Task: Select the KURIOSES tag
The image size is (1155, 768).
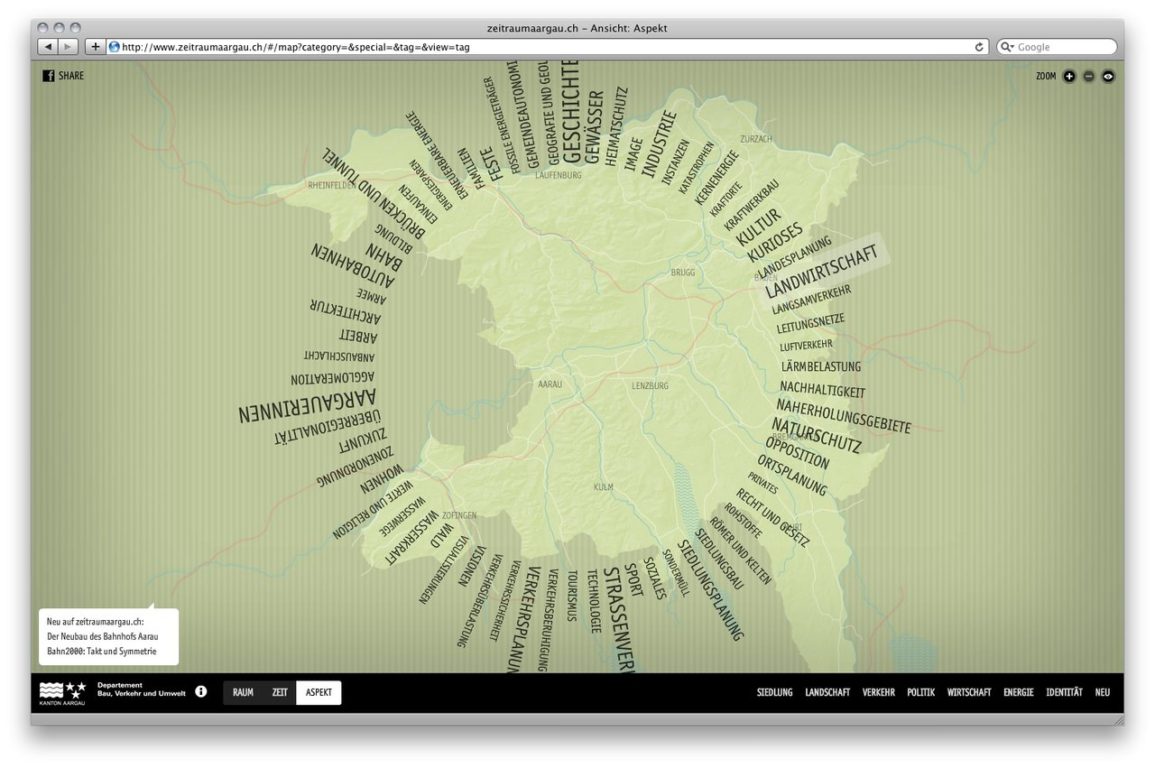Action: click(x=774, y=242)
